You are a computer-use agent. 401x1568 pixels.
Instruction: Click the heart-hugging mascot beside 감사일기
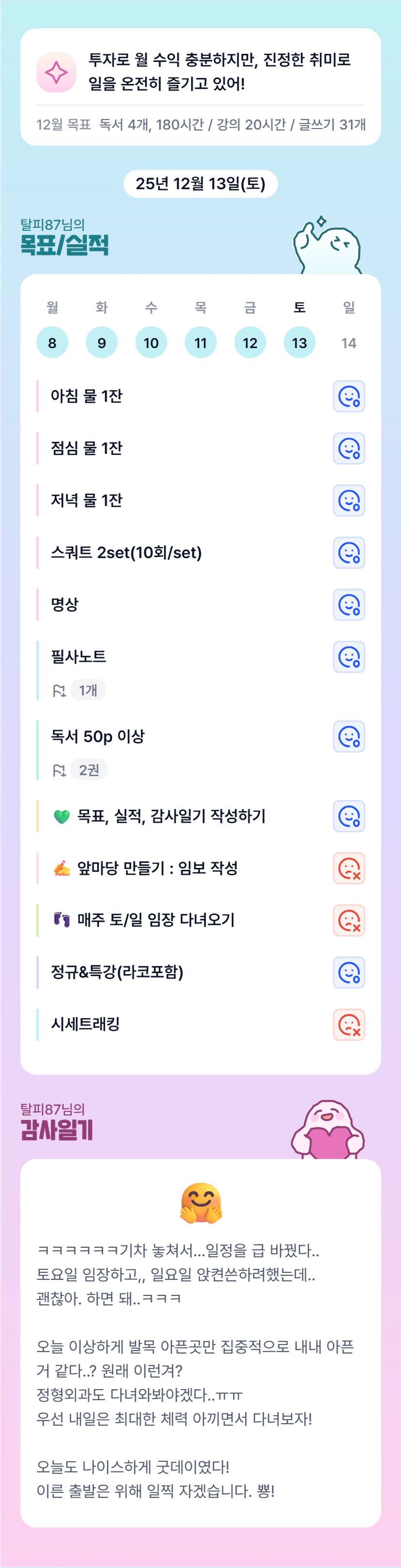(327, 1130)
